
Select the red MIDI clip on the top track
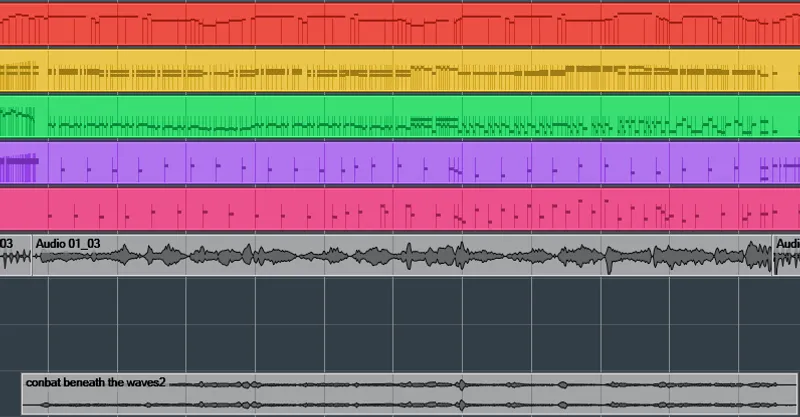coord(400,30)
